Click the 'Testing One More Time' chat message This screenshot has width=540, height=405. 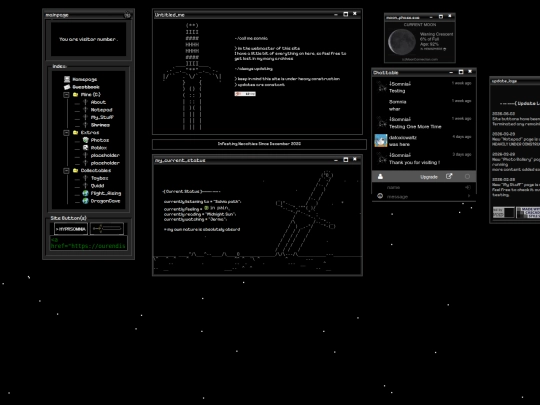[x=415, y=126]
